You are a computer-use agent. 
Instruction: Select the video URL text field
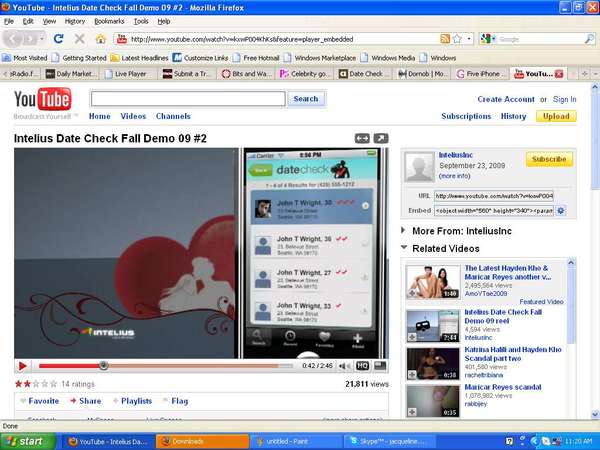pos(494,196)
